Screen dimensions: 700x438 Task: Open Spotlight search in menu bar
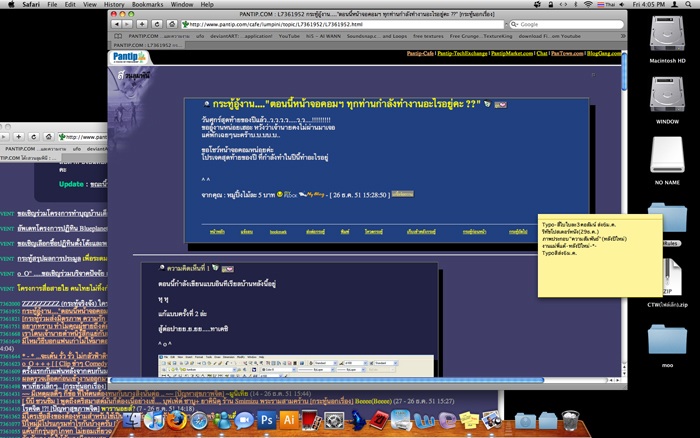[689, 4]
